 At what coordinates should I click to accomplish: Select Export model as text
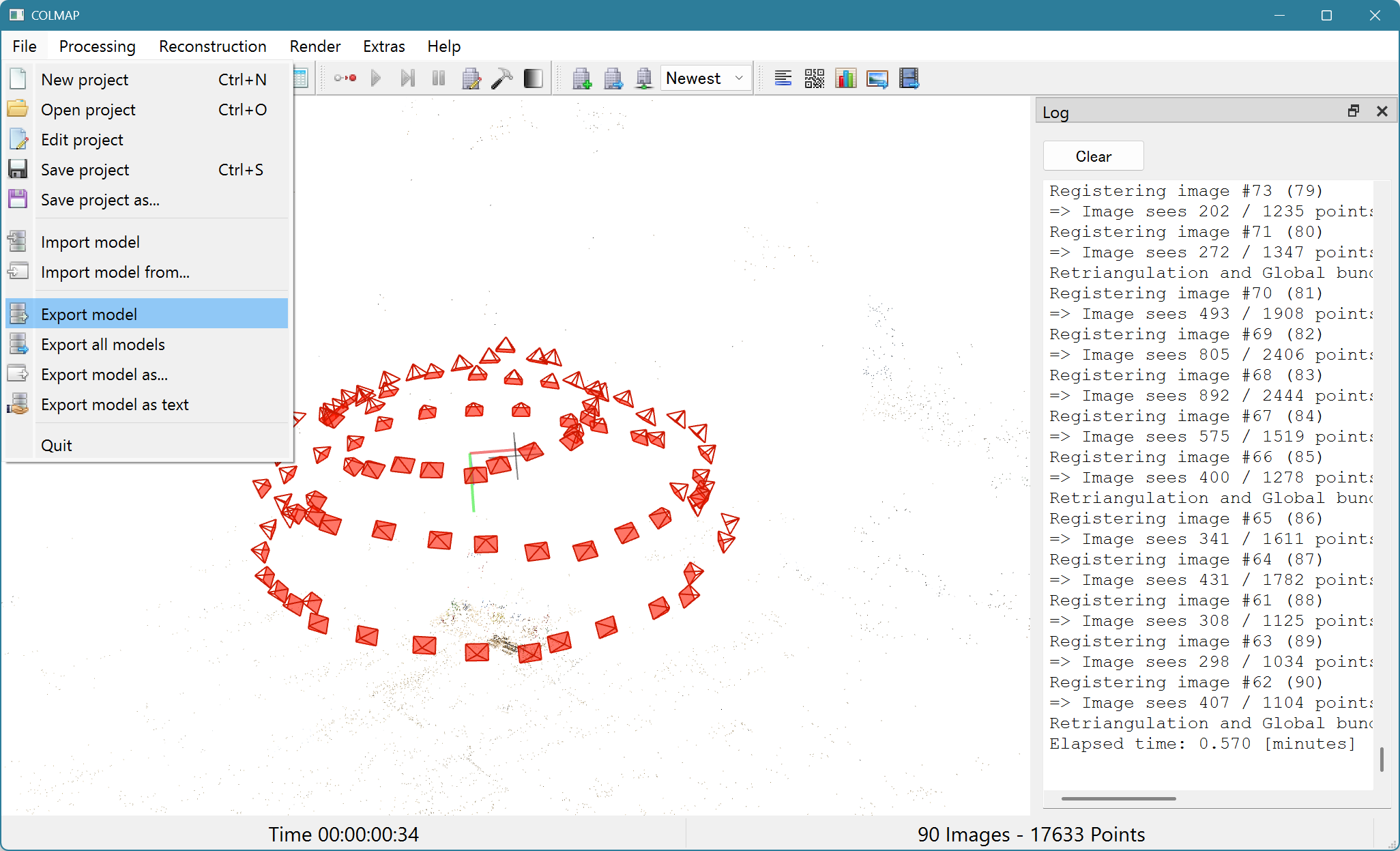(x=115, y=404)
